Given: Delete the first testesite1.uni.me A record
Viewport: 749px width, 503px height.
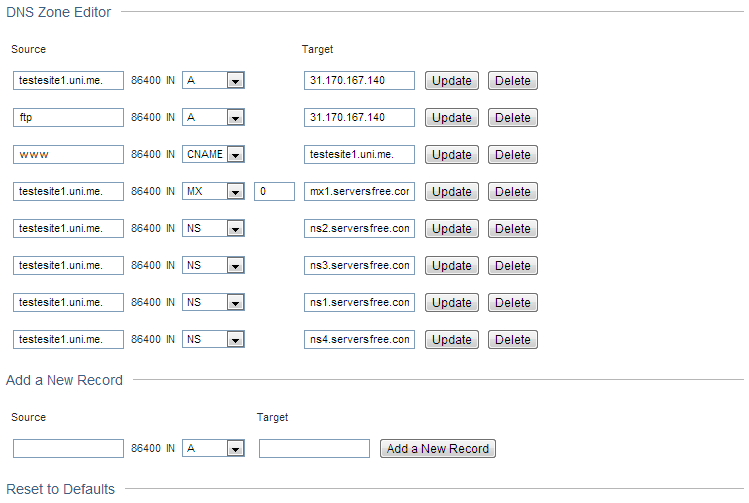Looking at the screenshot, I should point(513,81).
